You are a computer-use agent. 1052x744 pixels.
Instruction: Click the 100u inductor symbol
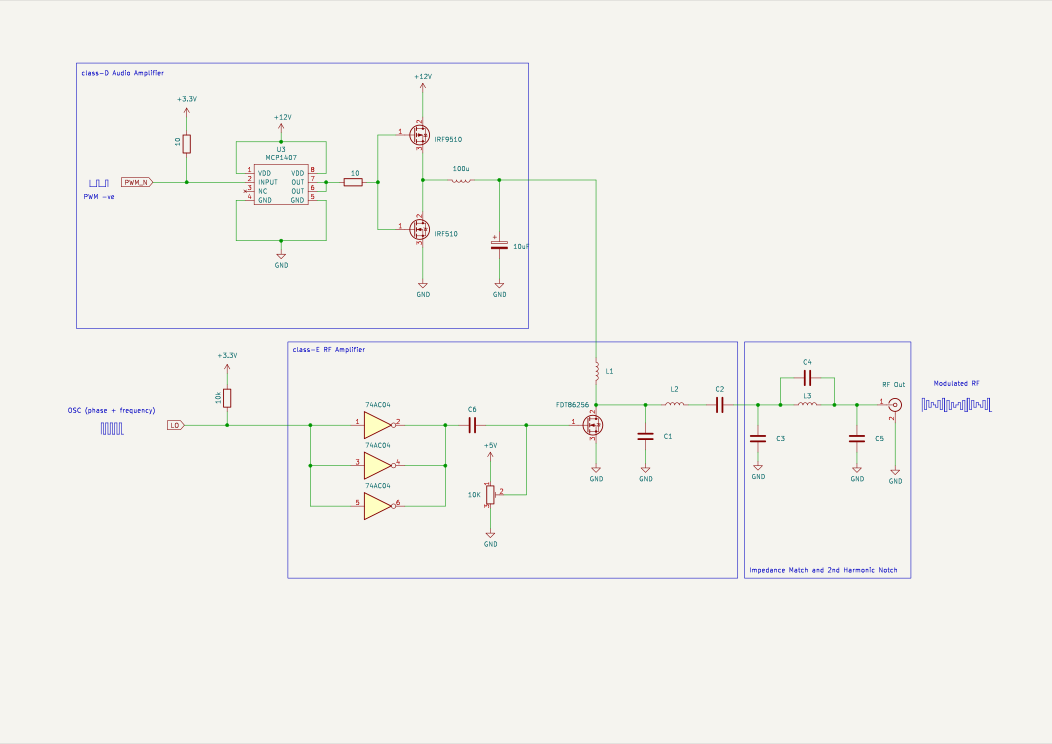point(460,180)
